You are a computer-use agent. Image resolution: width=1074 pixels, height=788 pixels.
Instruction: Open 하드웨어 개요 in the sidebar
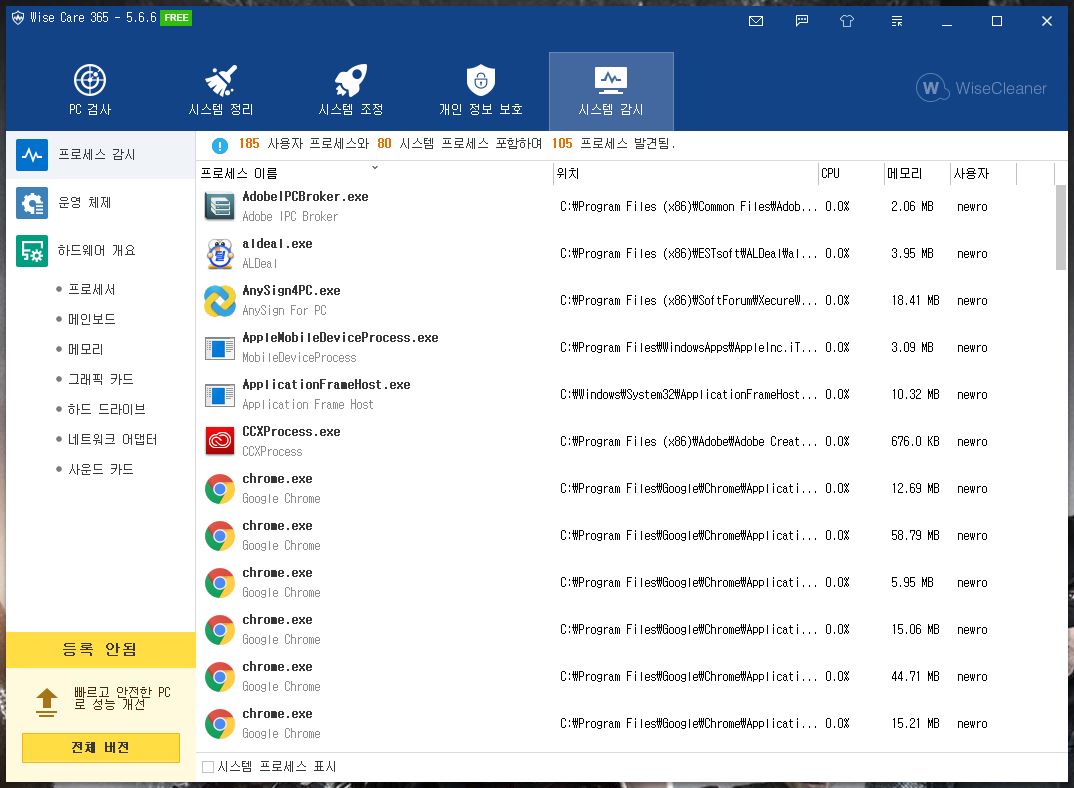click(x=101, y=251)
